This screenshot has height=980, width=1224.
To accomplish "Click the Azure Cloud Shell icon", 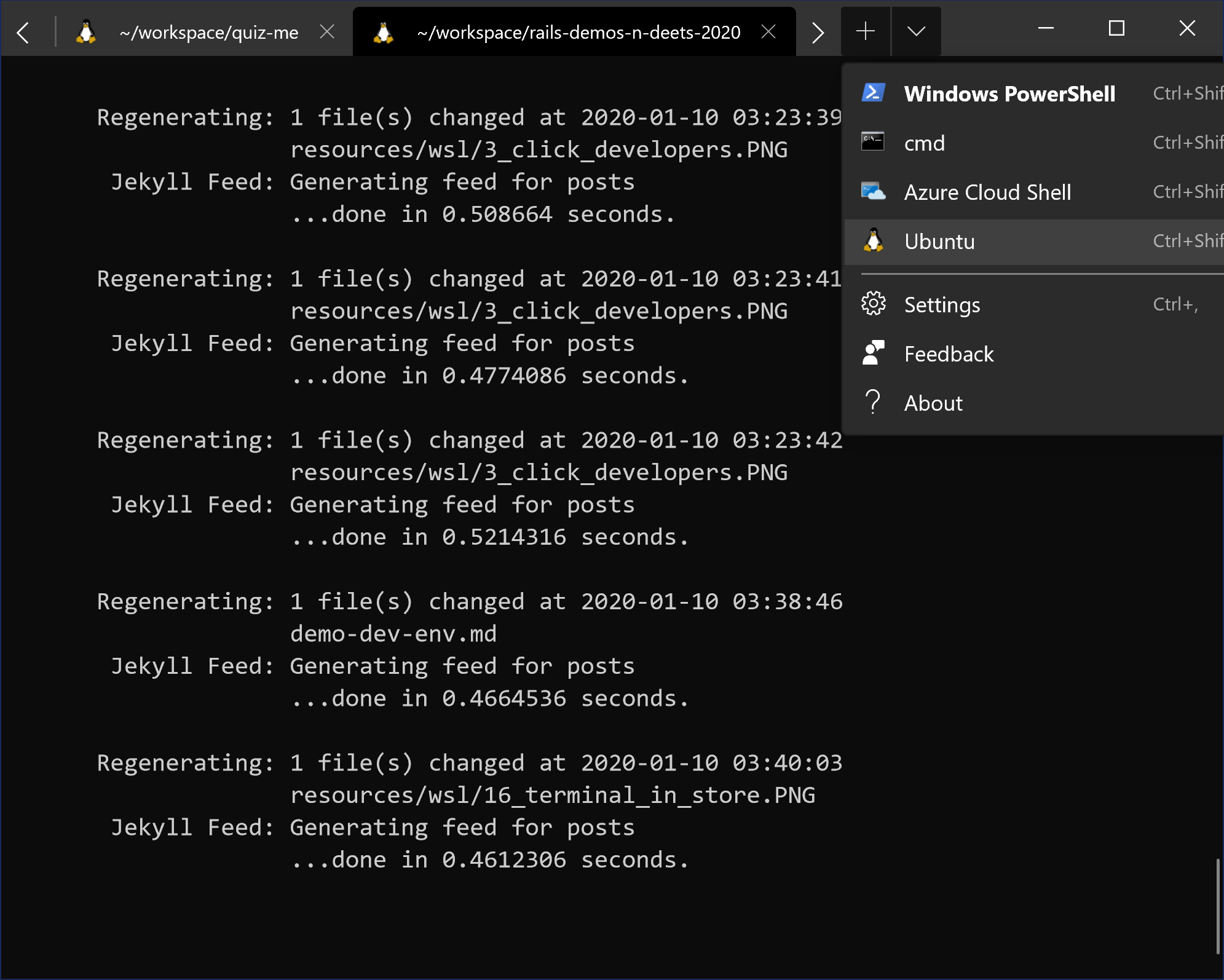I will coord(873,192).
